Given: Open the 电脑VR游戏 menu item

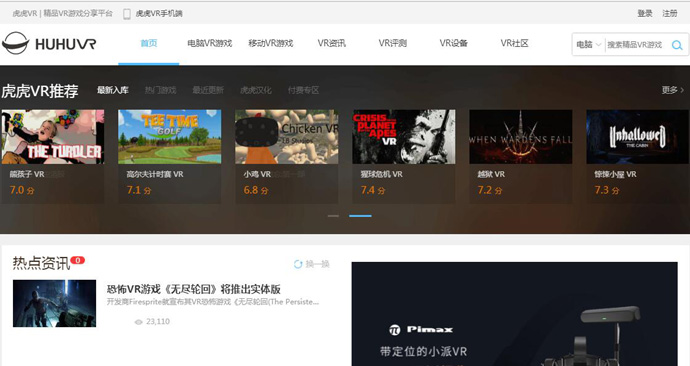Looking at the screenshot, I should point(209,43).
